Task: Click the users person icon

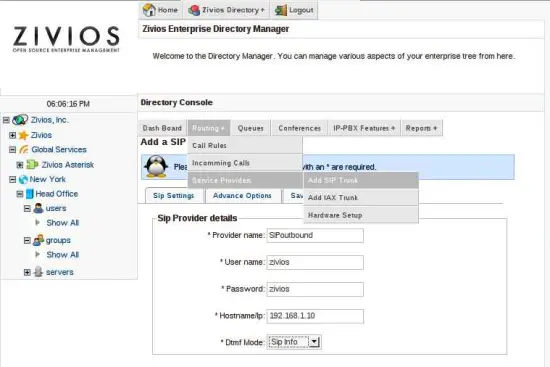Action: 38,208
